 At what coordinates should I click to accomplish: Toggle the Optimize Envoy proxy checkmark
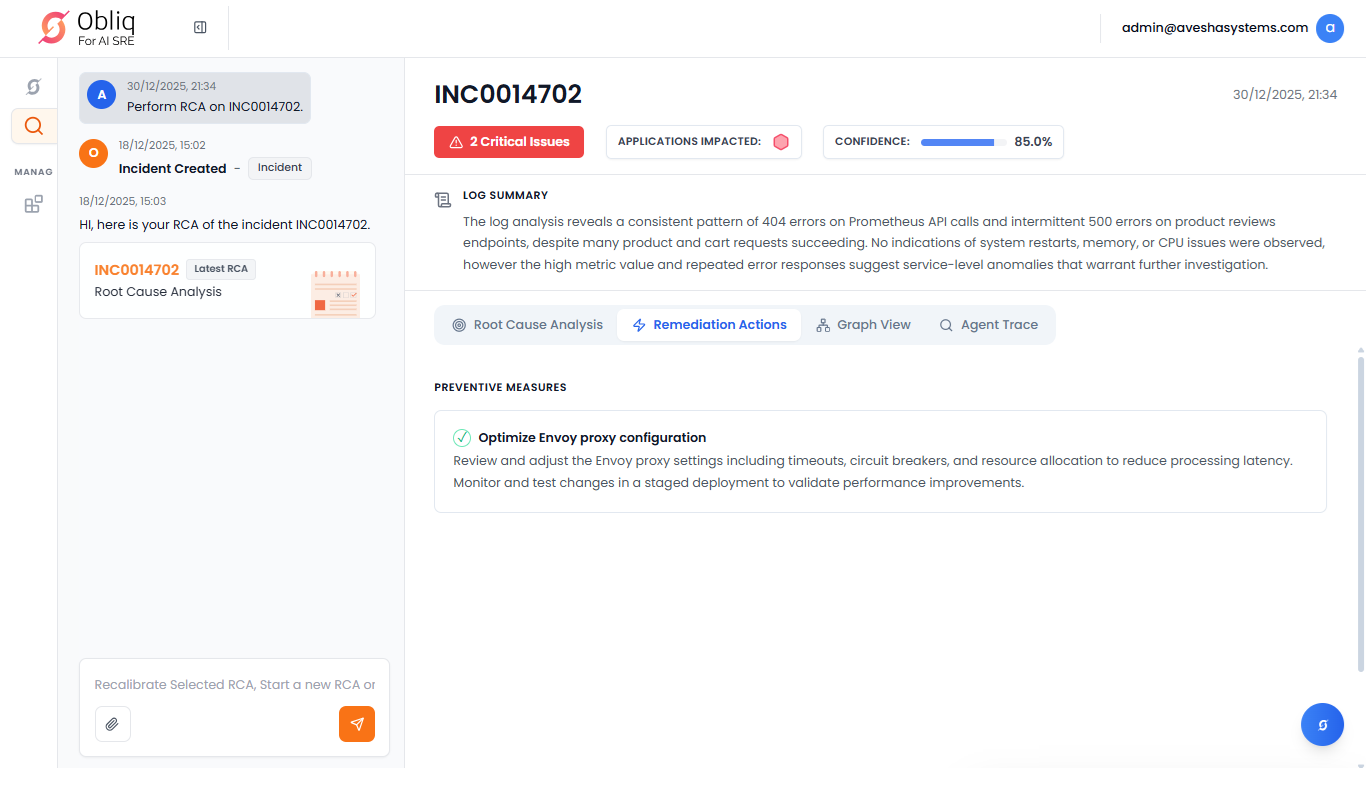462,438
